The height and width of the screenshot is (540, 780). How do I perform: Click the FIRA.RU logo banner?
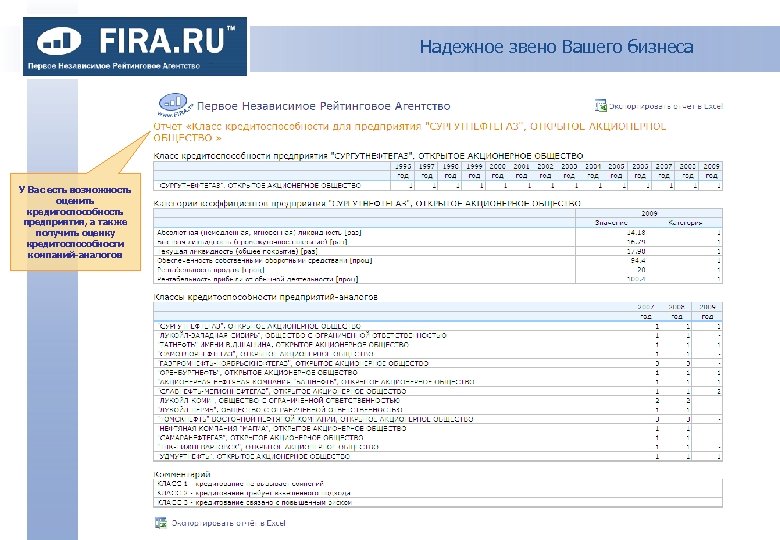[135, 46]
